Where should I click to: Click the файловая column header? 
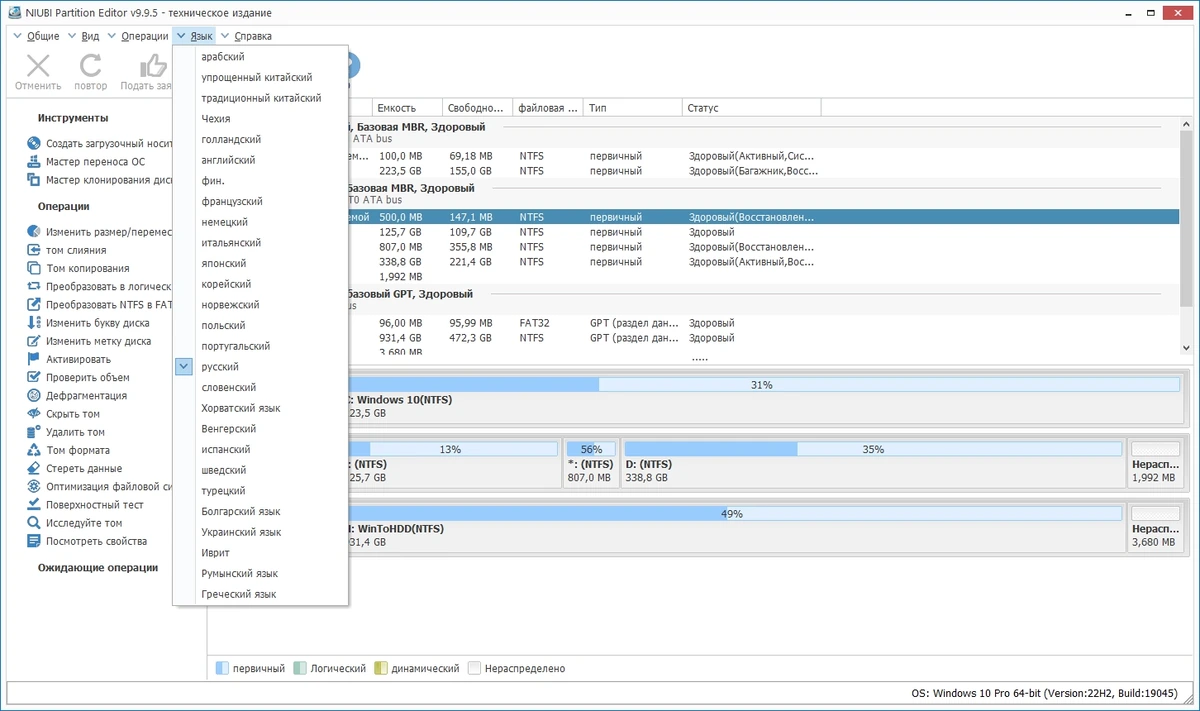548,107
